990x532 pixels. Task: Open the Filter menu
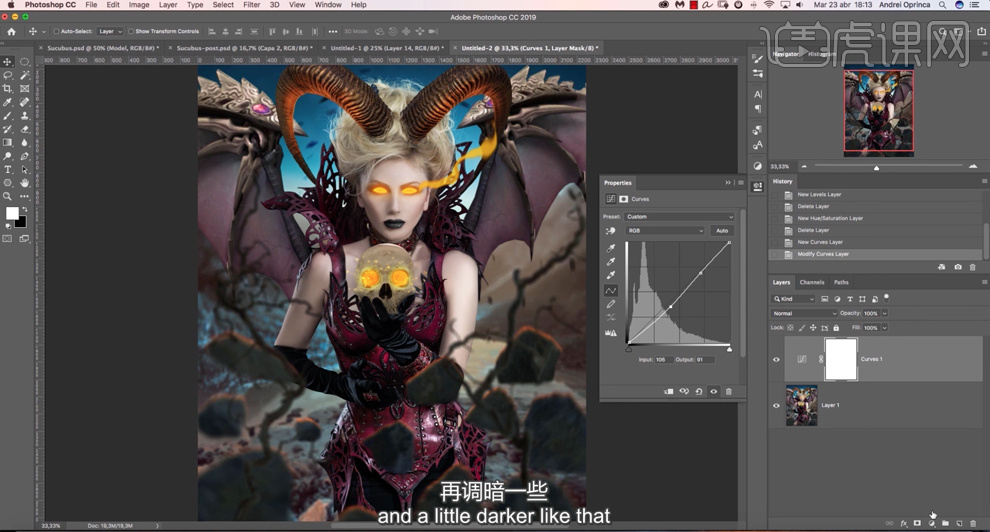click(252, 5)
